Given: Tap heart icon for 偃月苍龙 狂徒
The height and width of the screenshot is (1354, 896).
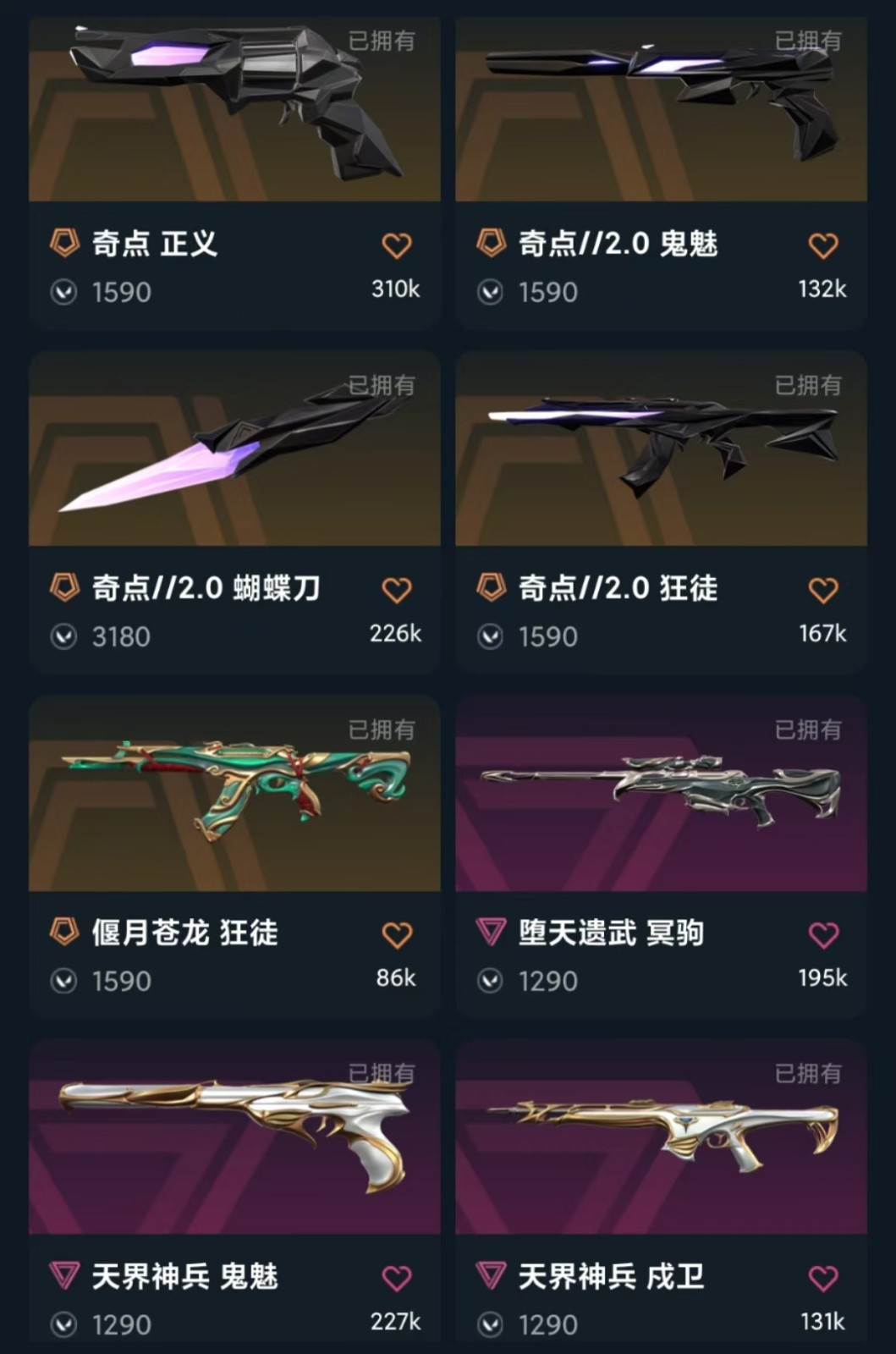Looking at the screenshot, I should tap(397, 934).
